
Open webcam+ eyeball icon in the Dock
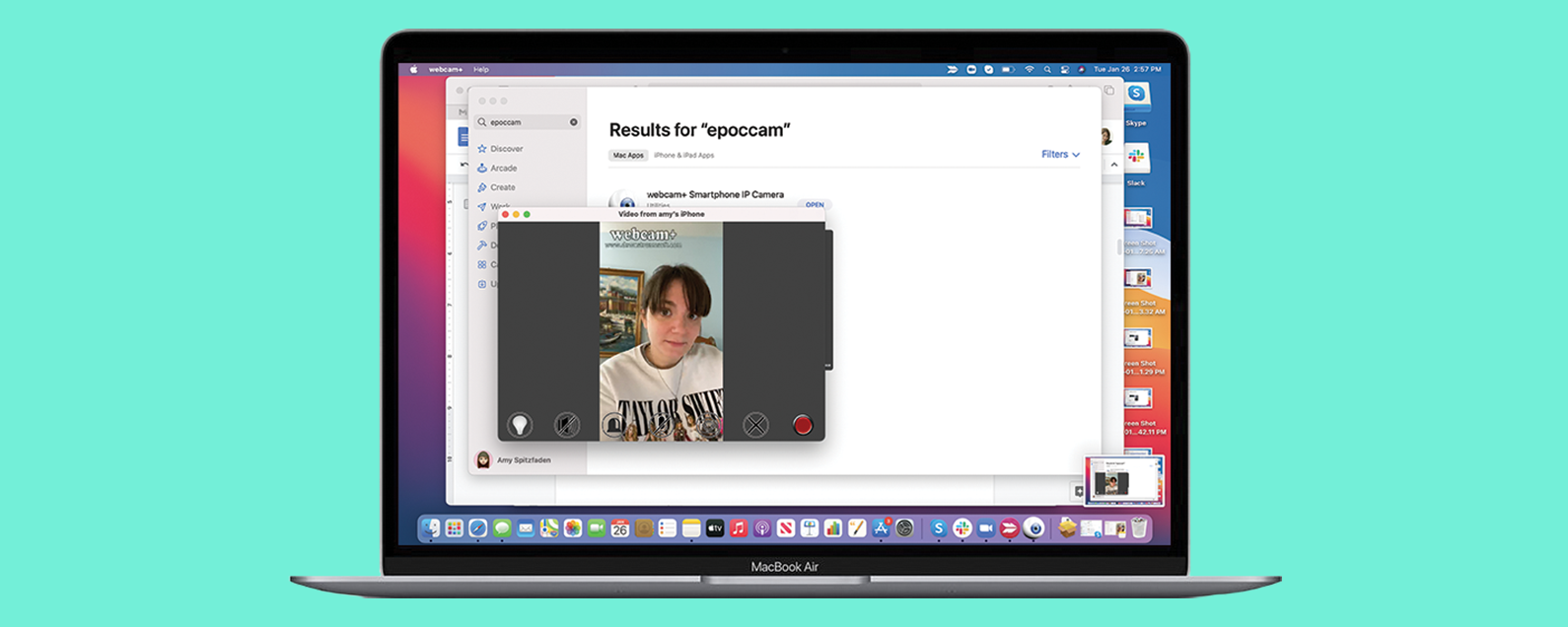pyautogui.click(x=1033, y=528)
